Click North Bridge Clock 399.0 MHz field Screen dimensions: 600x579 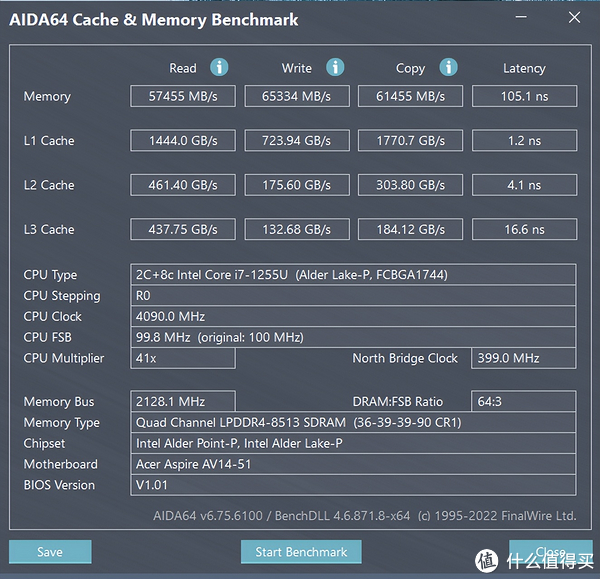pos(523,358)
